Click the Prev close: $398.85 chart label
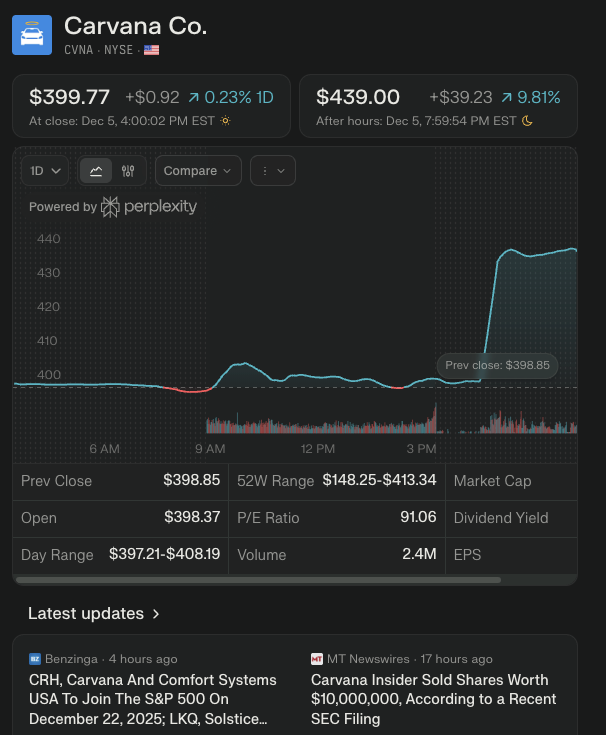 click(497, 366)
